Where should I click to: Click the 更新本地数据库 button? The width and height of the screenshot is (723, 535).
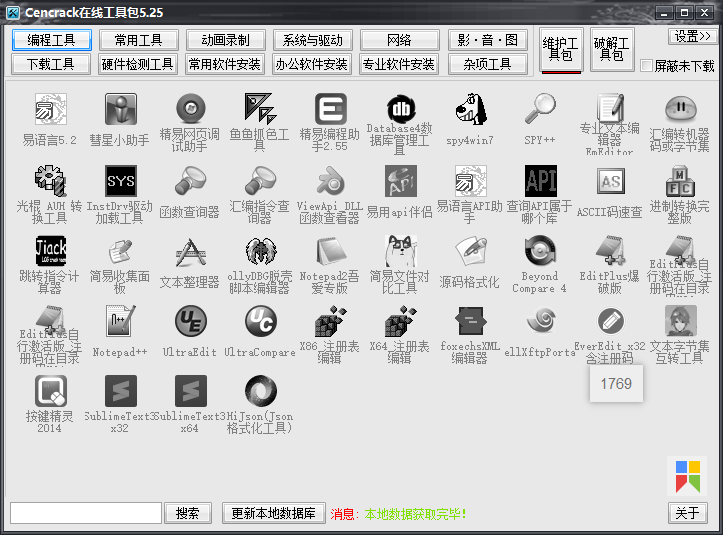273,513
